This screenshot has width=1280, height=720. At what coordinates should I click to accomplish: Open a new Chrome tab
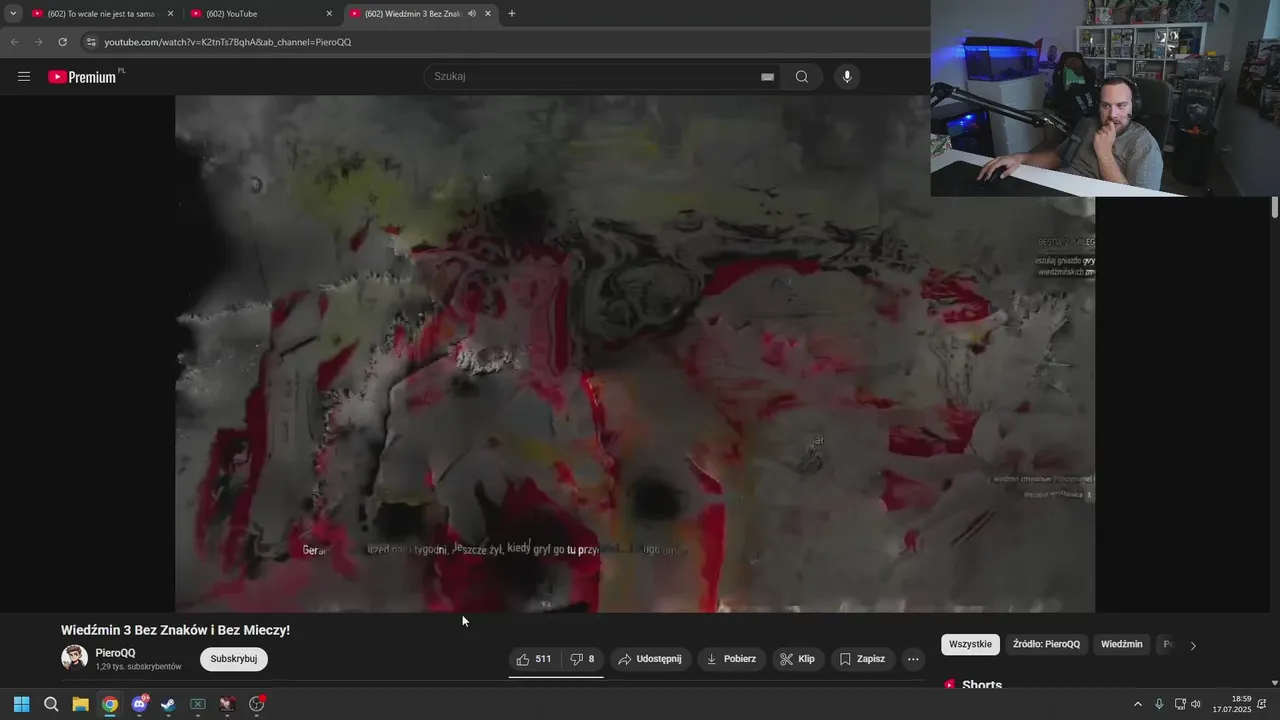tap(512, 14)
